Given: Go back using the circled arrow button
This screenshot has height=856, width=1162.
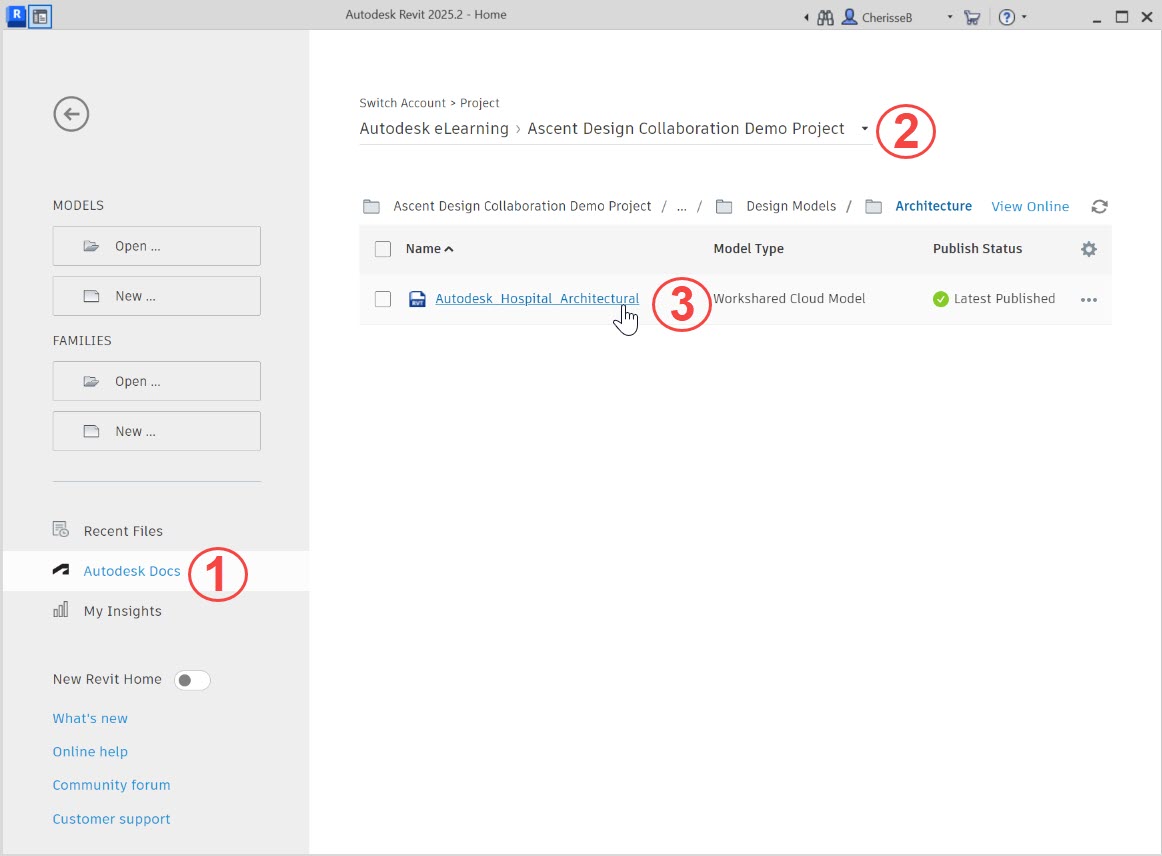Looking at the screenshot, I should click(x=71, y=114).
